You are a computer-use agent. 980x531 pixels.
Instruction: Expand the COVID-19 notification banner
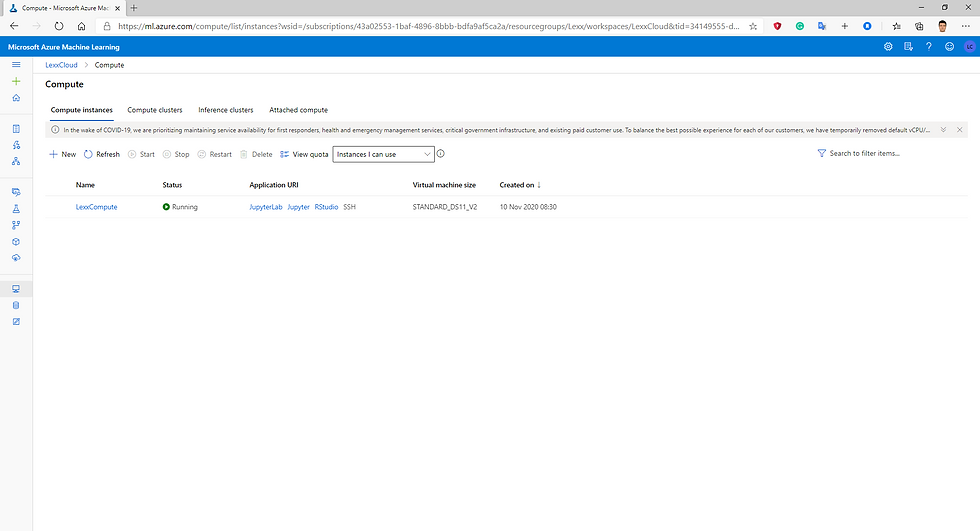943,130
